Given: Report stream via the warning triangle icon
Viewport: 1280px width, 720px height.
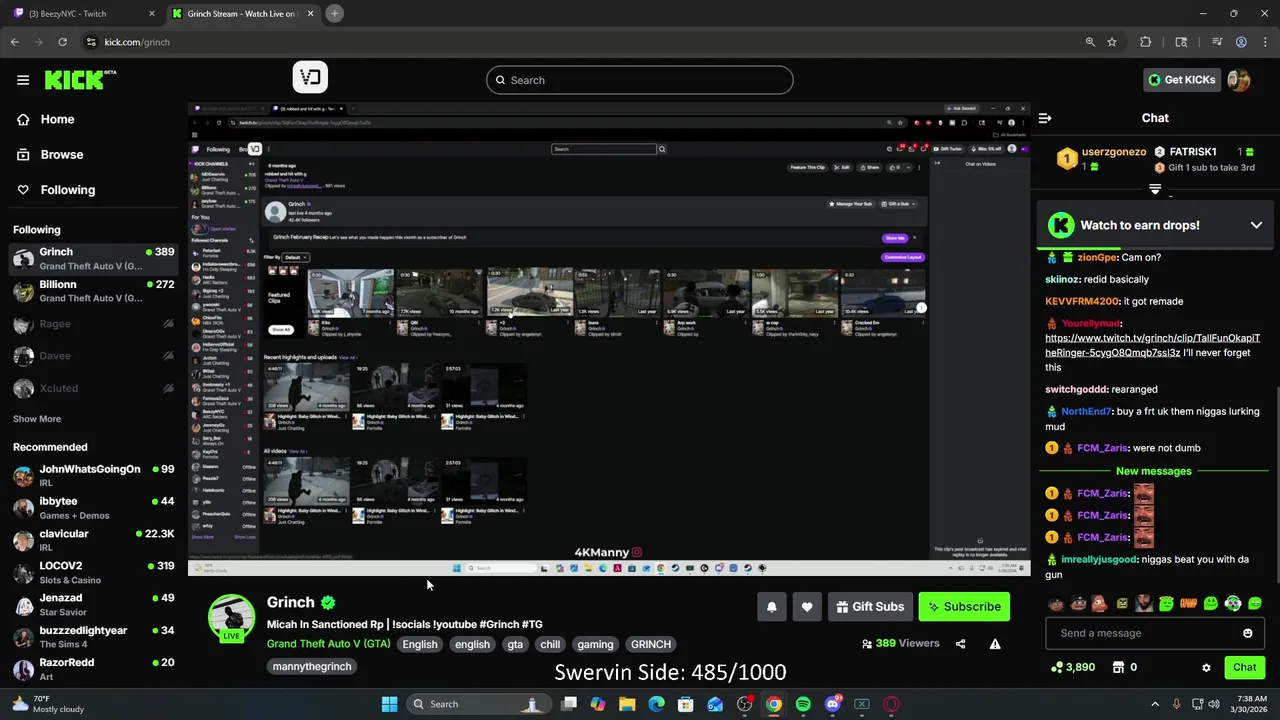Looking at the screenshot, I should (x=995, y=644).
